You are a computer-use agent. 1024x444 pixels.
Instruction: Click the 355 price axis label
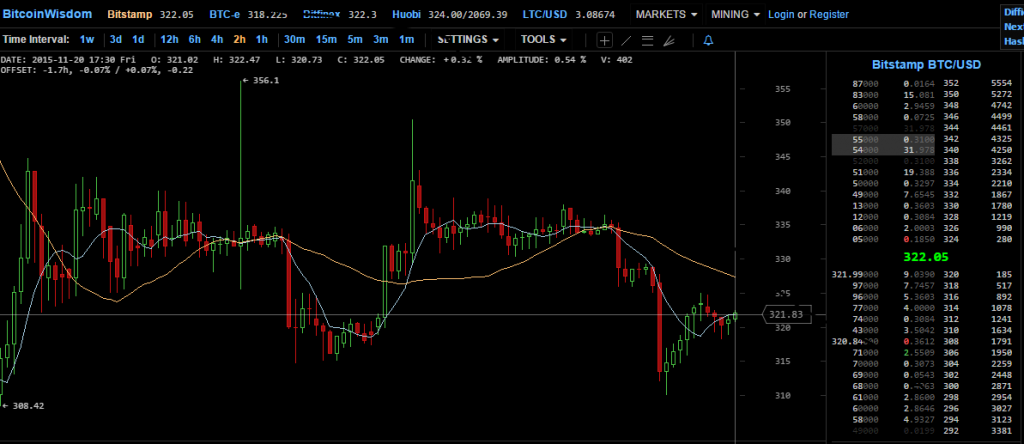(x=781, y=89)
